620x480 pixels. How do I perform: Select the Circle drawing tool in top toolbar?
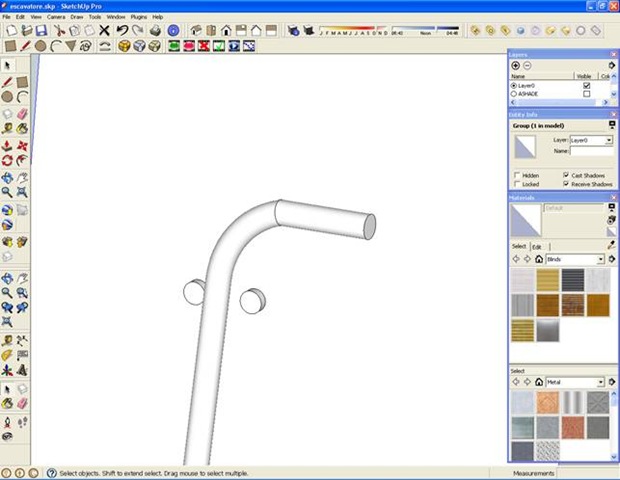[x=40, y=46]
